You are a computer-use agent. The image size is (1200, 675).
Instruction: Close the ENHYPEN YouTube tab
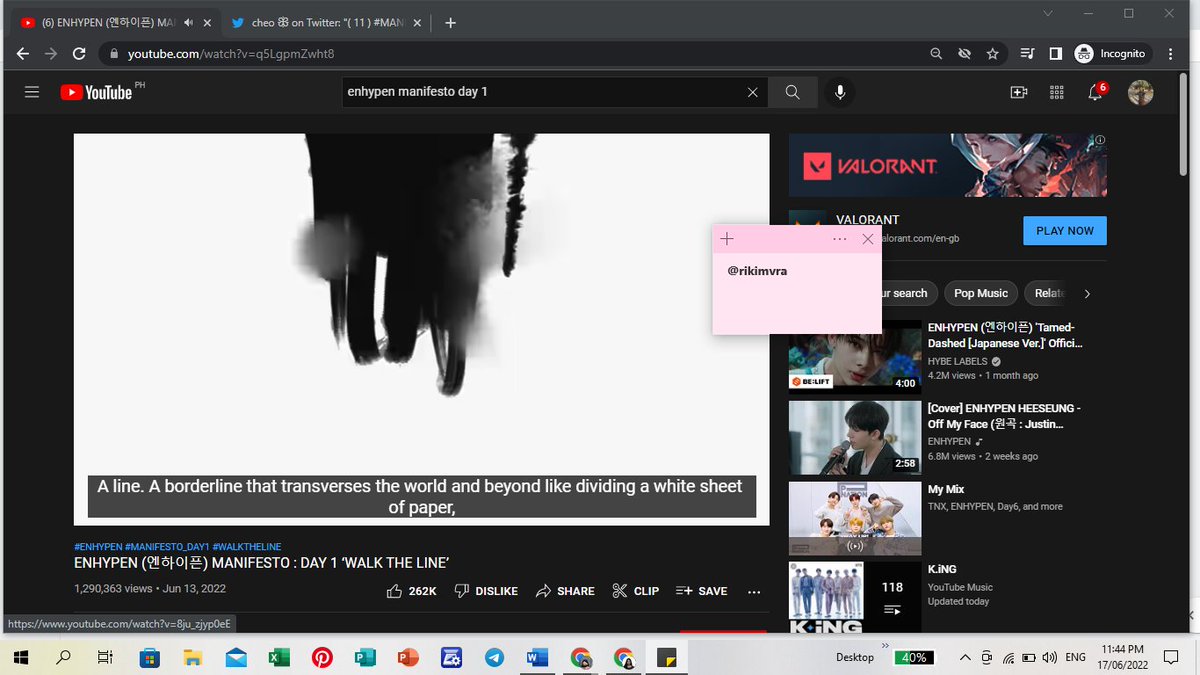click(207, 23)
